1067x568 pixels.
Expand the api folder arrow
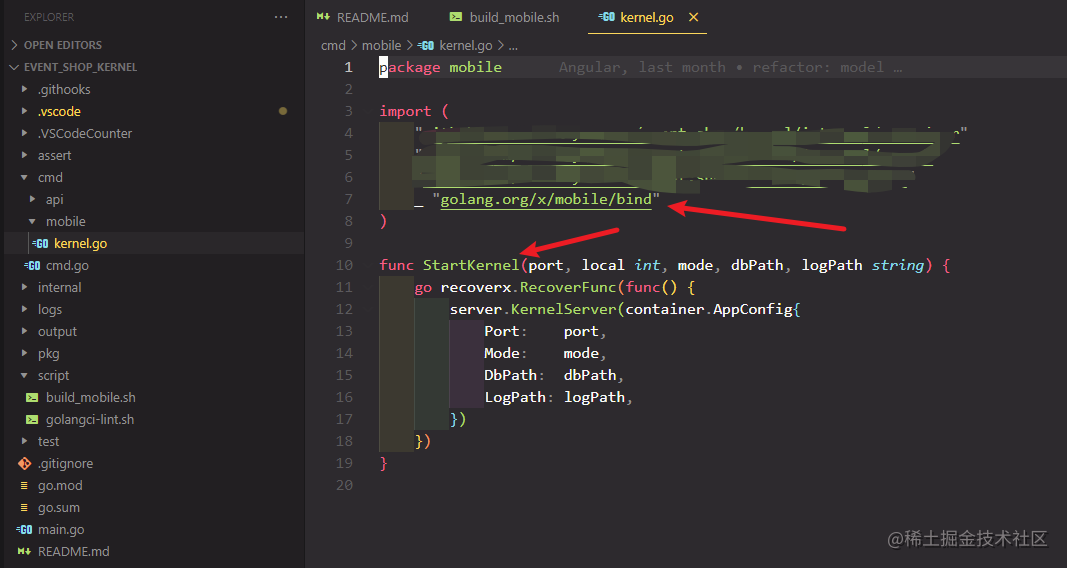click(x=33, y=199)
